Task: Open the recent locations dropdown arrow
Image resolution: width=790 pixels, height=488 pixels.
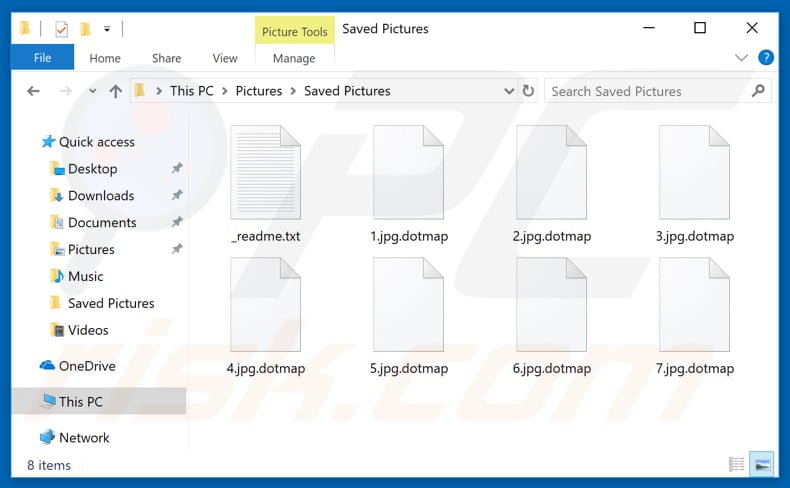Action: [x=92, y=91]
